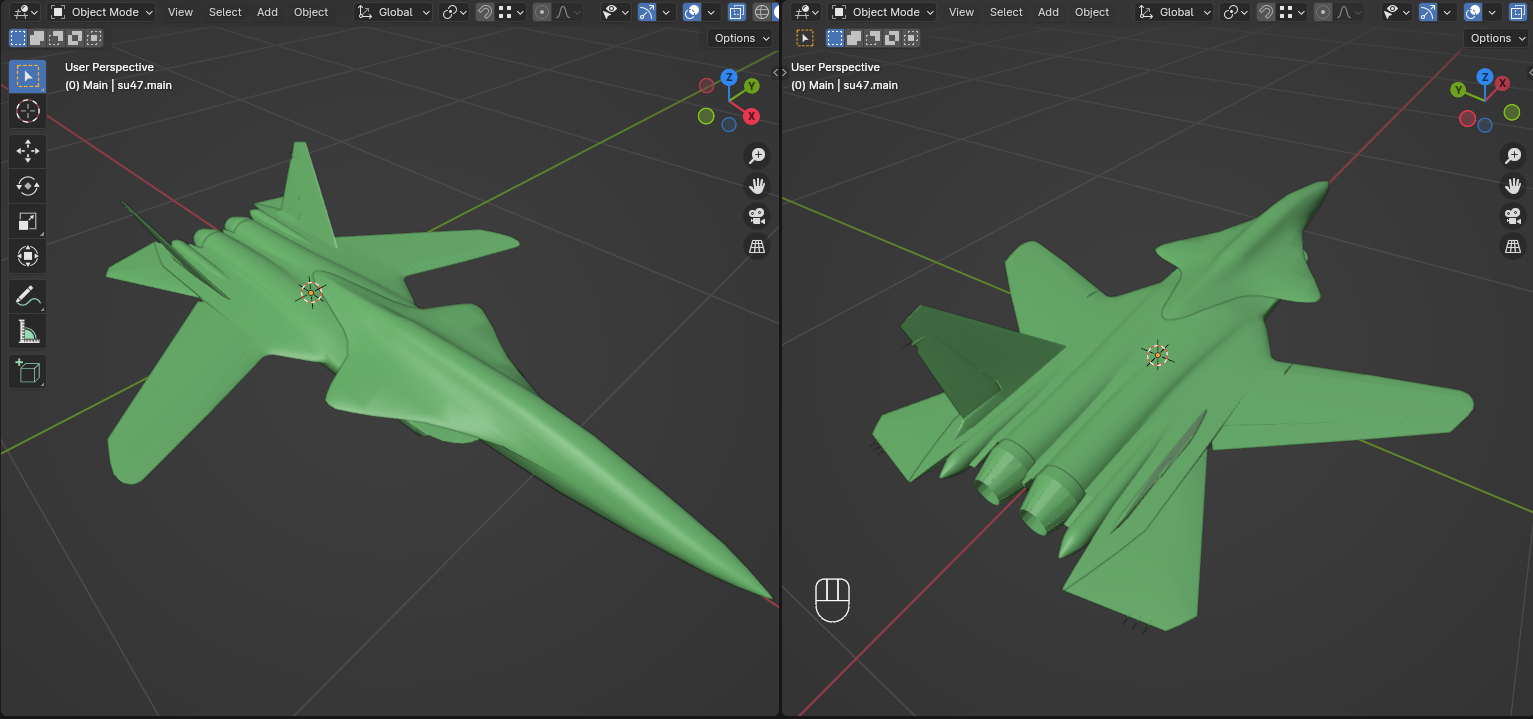The height and width of the screenshot is (719, 1533).
Task: Open Add menu in left viewport
Action: pos(267,12)
